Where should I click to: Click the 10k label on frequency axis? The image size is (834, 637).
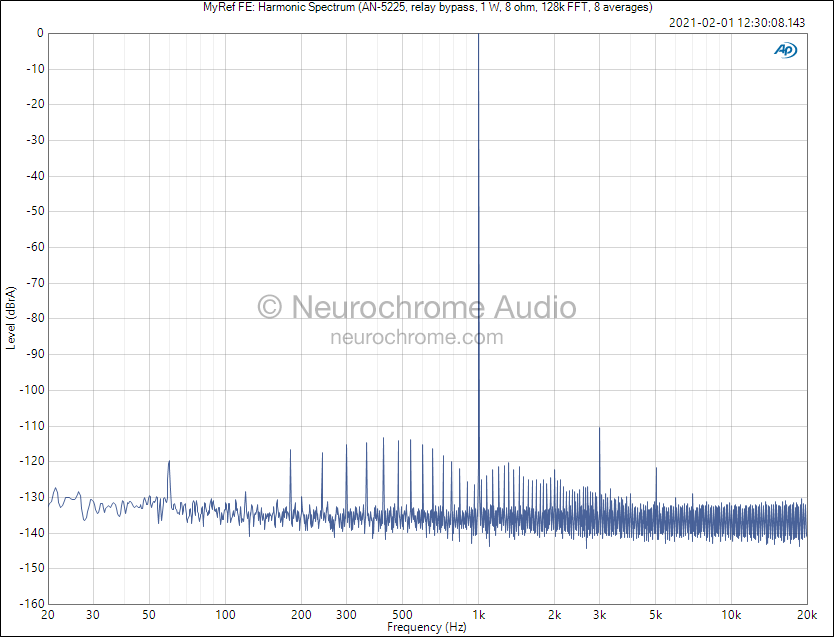pyautogui.click(x=731, y=615)
